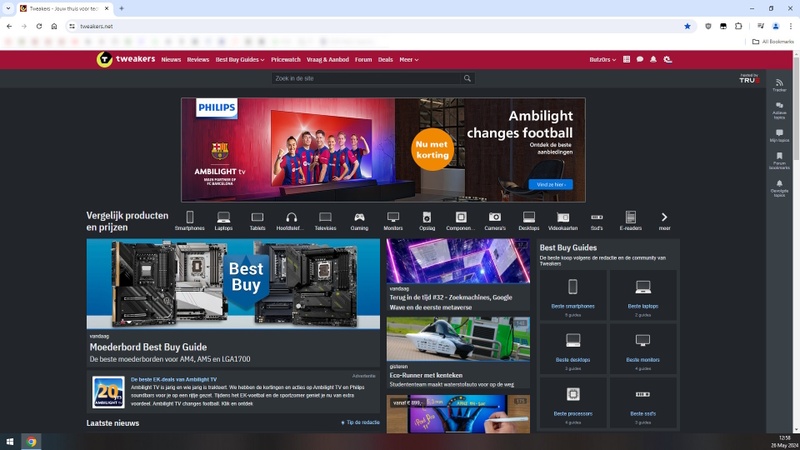
Task: Open the Chrome tab search dropdown
Action: 8,9
